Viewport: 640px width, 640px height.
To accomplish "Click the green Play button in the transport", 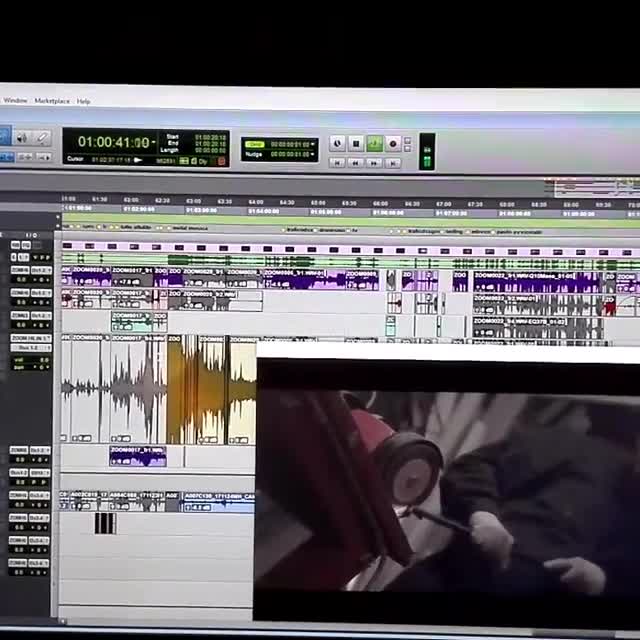I will tap(375, 143).
